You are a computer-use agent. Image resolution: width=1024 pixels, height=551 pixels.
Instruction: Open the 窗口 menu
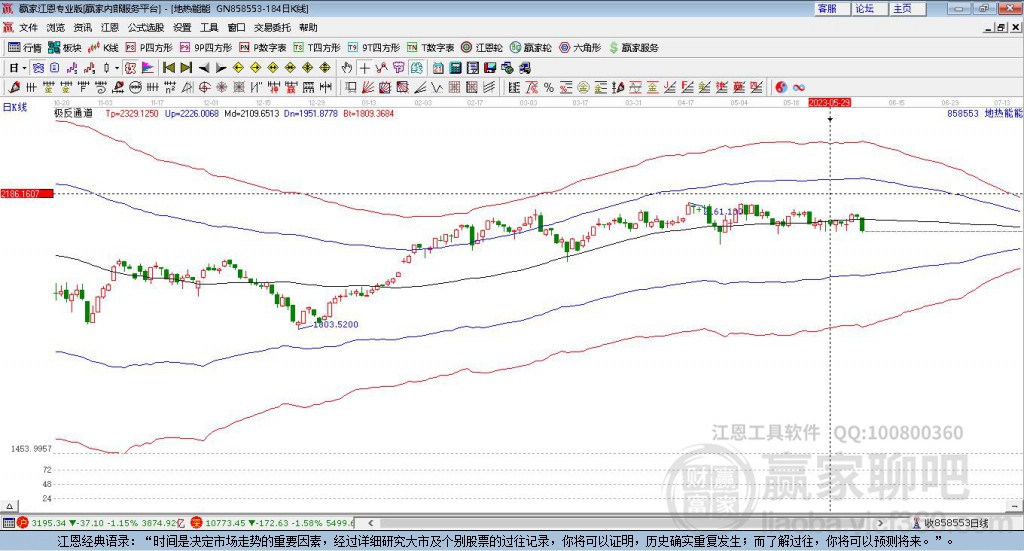coord(236,27)
